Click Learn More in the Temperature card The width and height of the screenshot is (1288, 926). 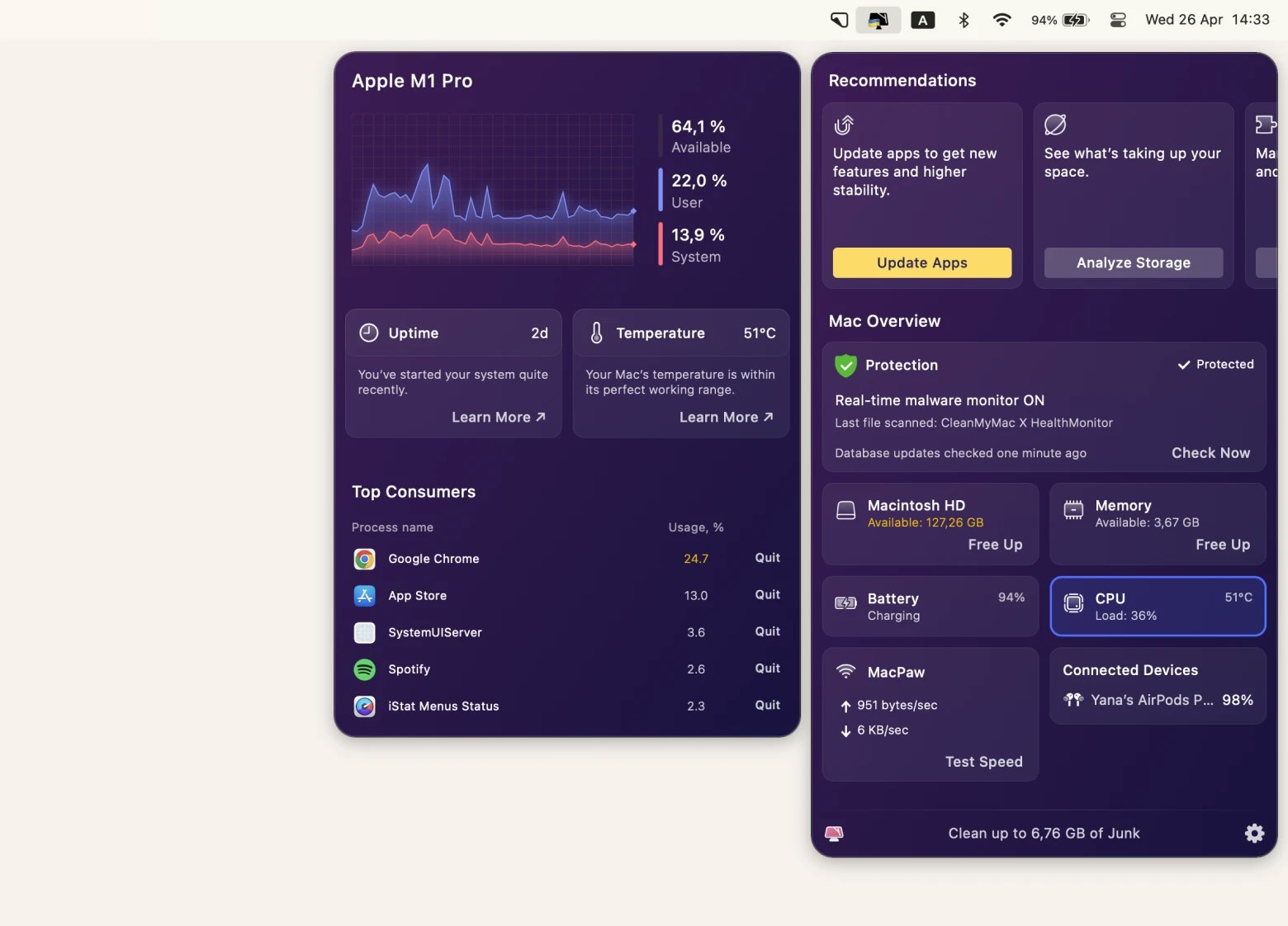727,417
